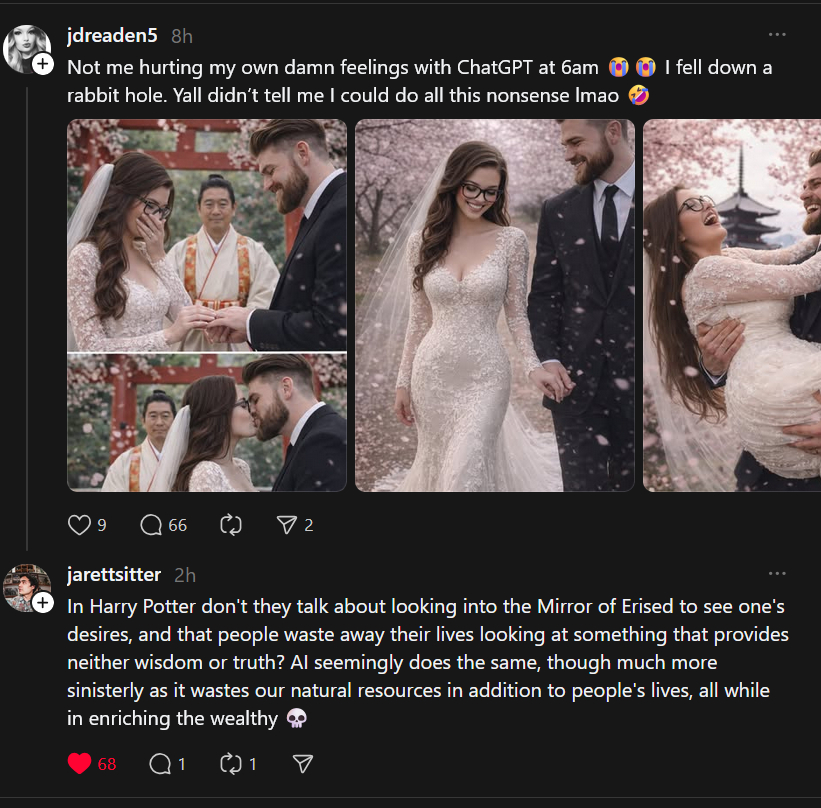Viewport: 821px width, 808px height.
Task: Click jarettsitter's profile avatar
Action: 27,587
